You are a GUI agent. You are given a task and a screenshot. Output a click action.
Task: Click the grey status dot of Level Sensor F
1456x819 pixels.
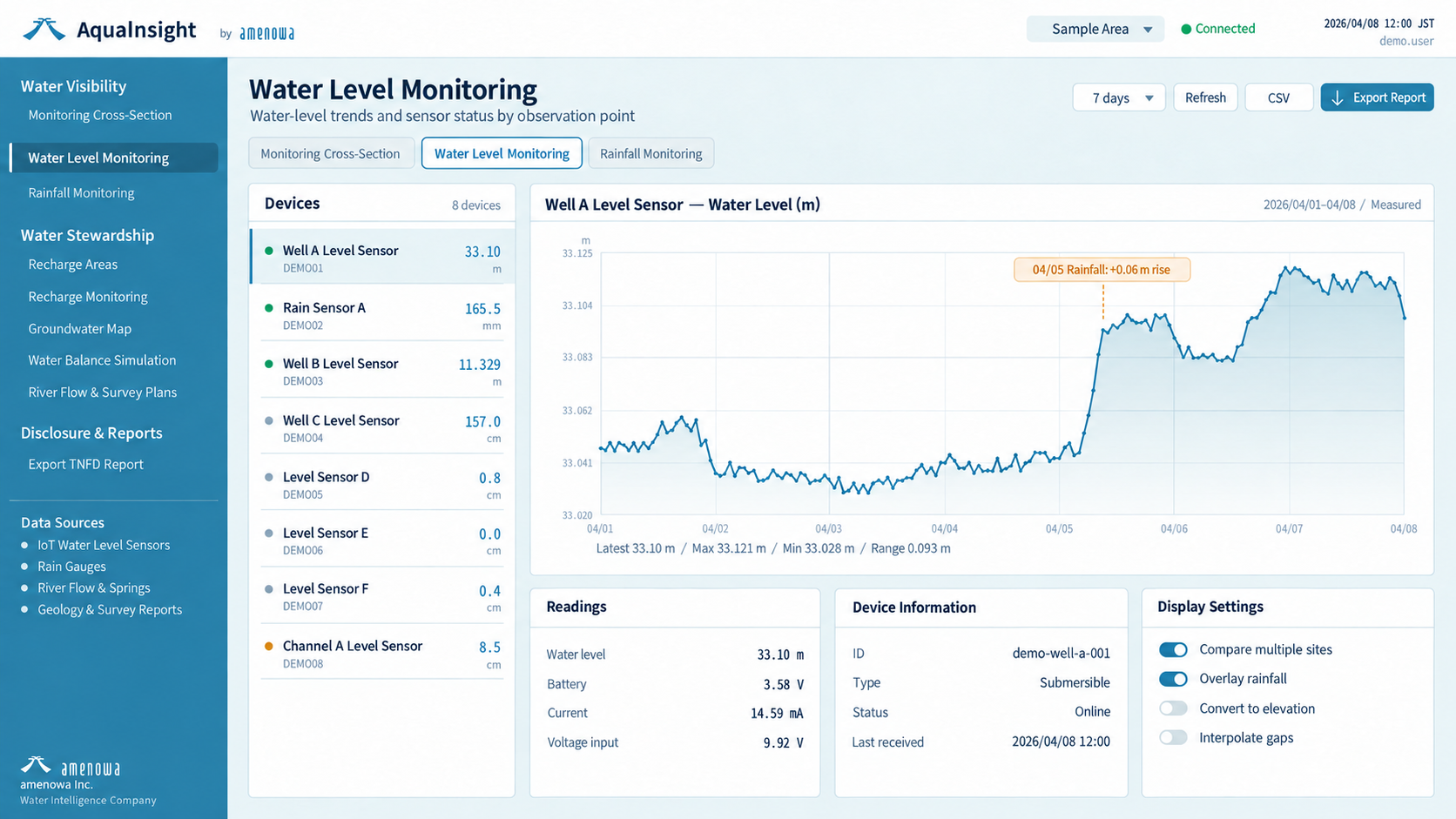coord(268,589)
